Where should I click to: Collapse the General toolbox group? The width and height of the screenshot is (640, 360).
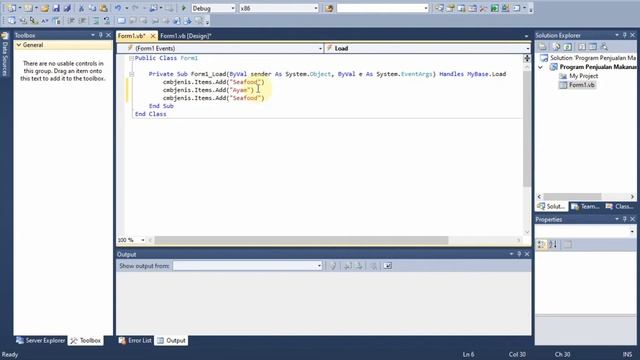tap(19, 45)
